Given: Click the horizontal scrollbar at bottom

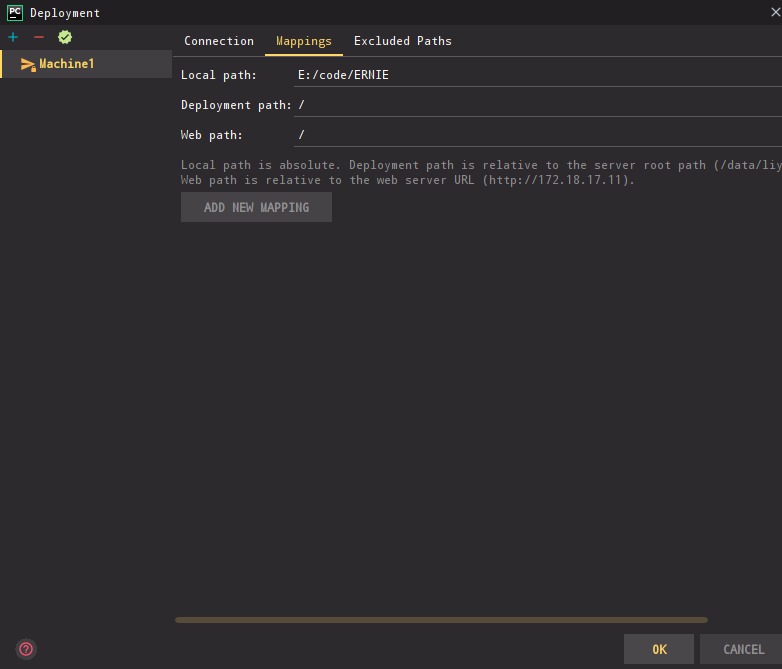Looking at the screenshot, I should (441, 620).
